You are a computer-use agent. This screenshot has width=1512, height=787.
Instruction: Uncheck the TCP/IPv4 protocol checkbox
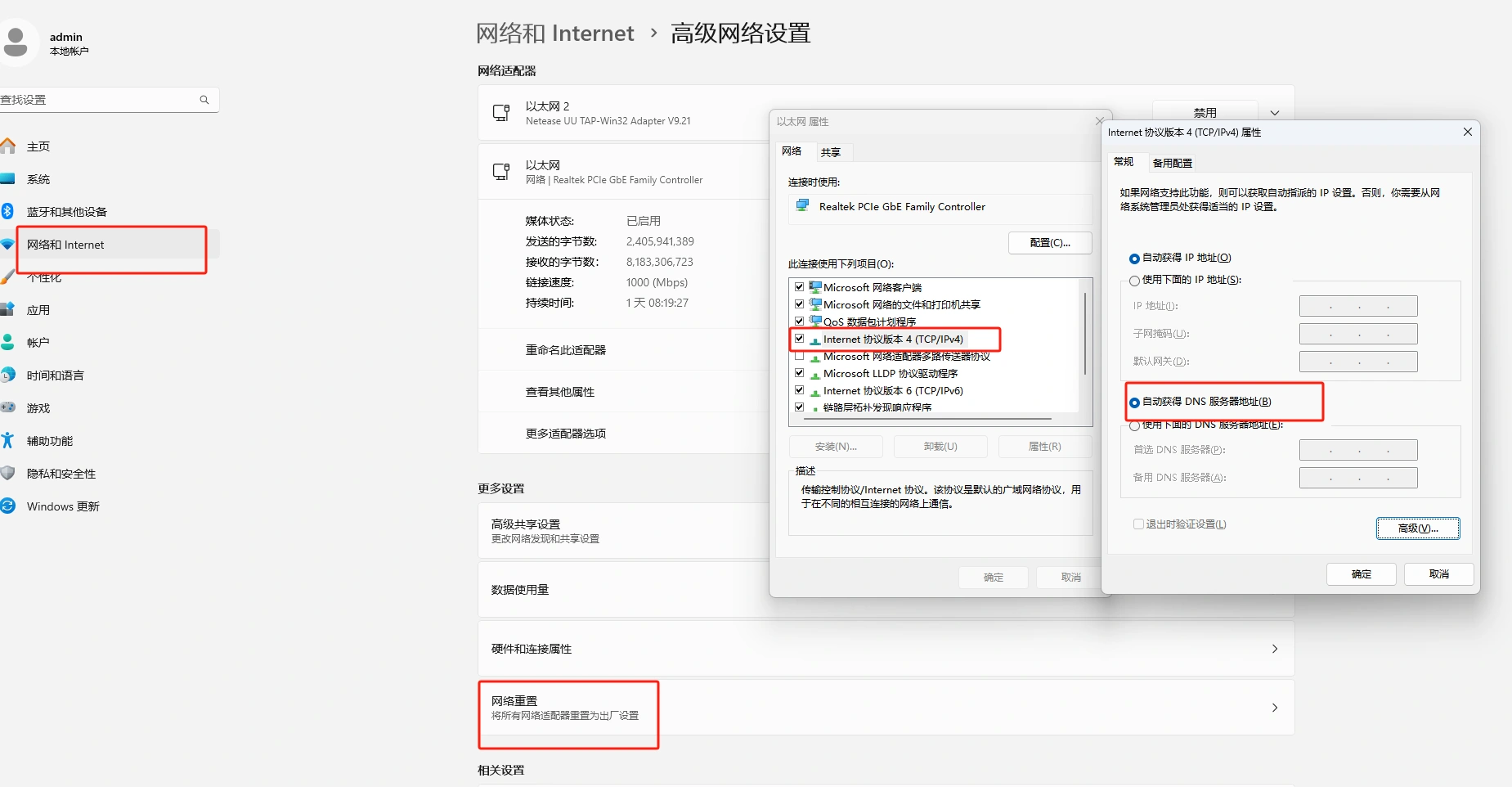tap(800, 339)
